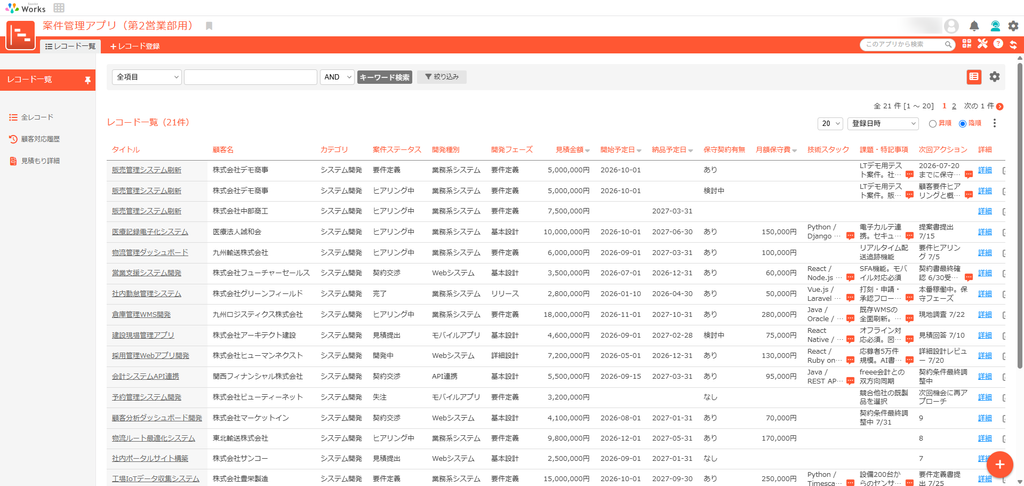Open 倉庫管理WMS開発 record link
Image resolution: width=1024 pixels, height=486 pixels.
click(141, 314)
